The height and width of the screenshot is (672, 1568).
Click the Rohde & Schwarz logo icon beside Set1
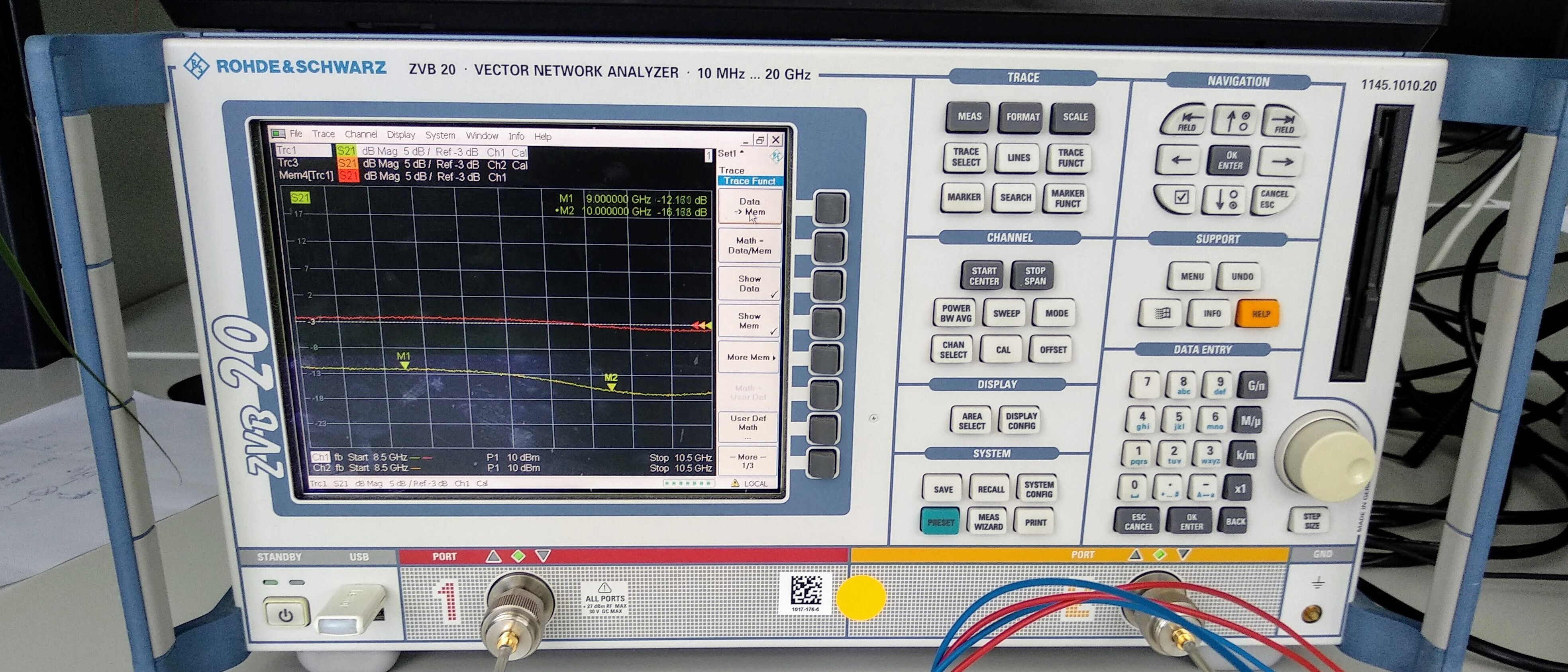(776, 157)
